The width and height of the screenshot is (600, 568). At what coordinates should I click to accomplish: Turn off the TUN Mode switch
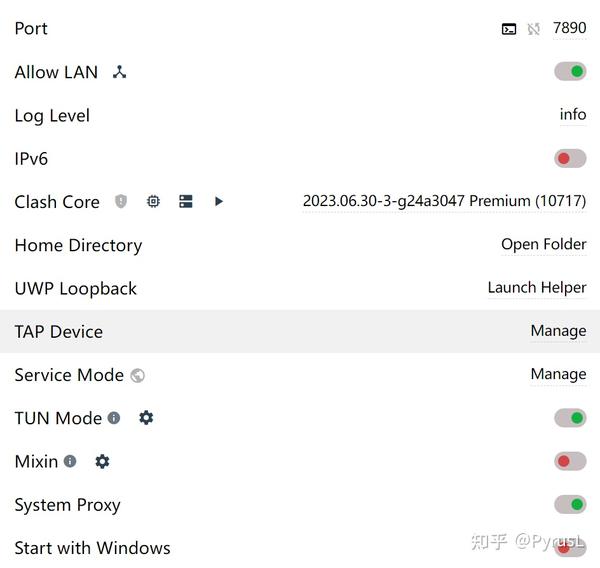tap(570, 418)
